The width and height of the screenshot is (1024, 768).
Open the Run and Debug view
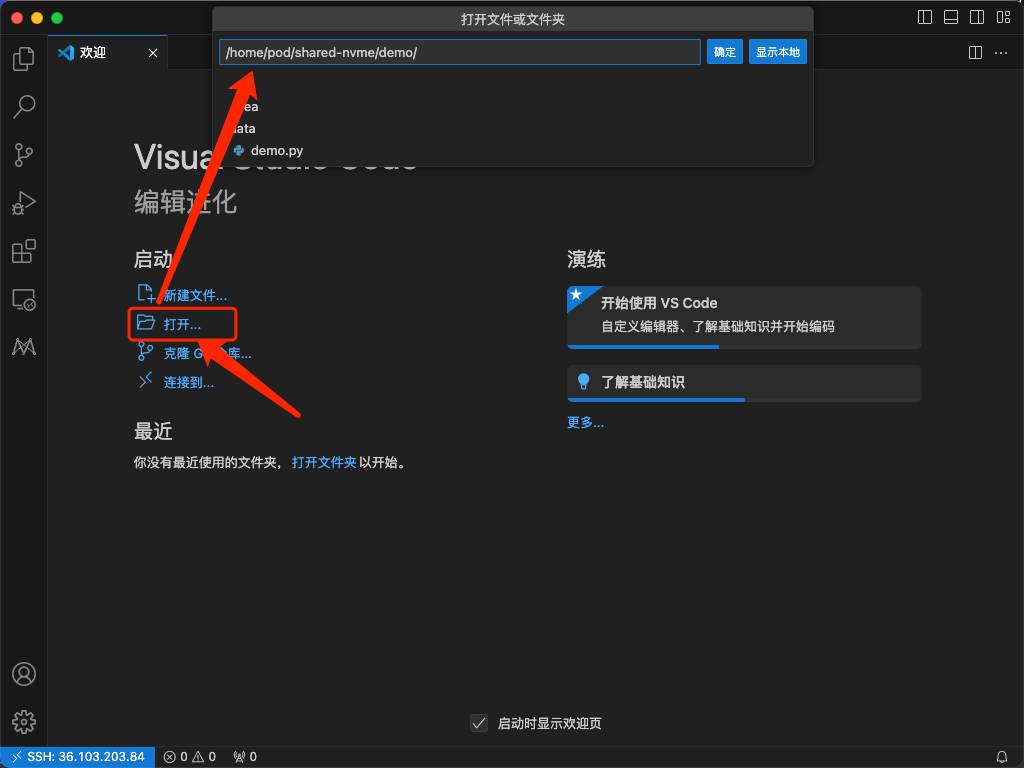[24, 203]
